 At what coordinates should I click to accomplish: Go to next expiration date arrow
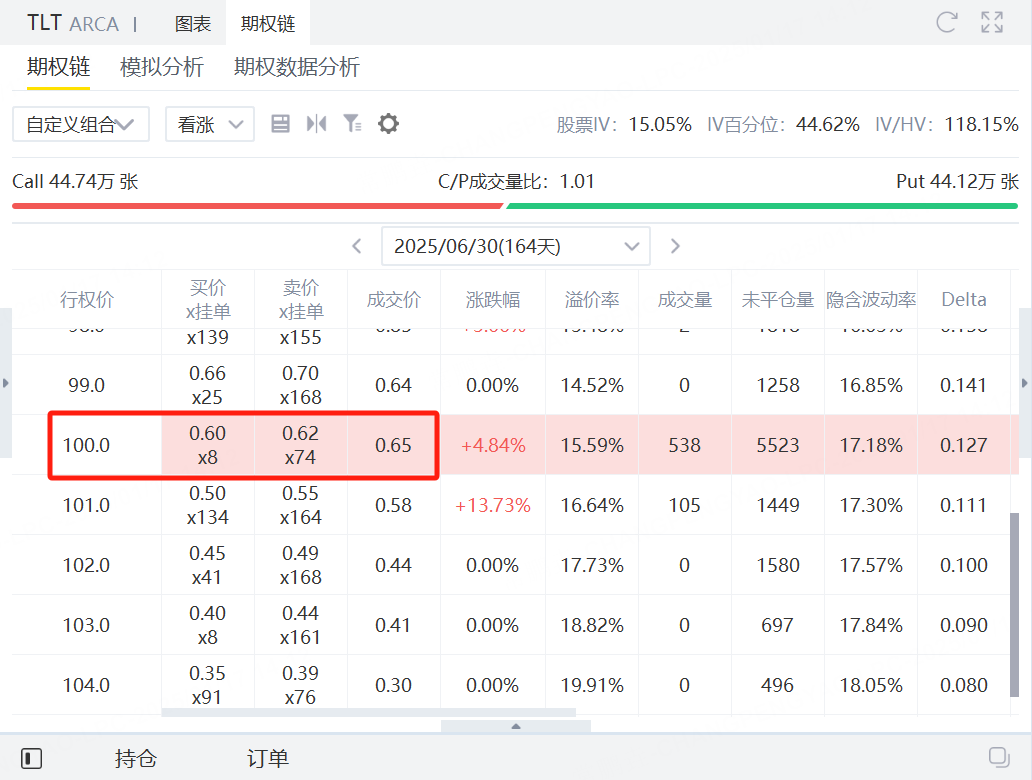675,246
